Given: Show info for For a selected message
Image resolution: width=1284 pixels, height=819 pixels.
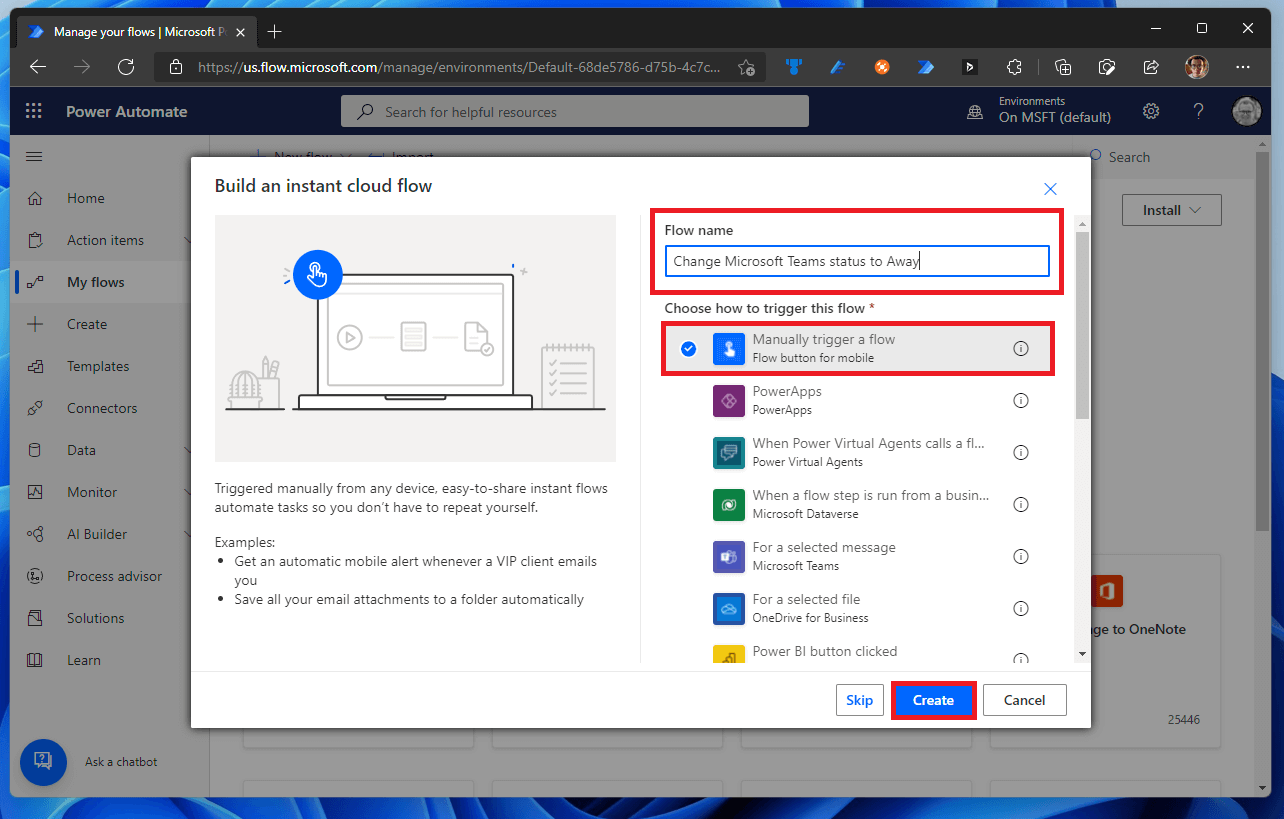Looking at the screenshot, I should [1021, 557].
